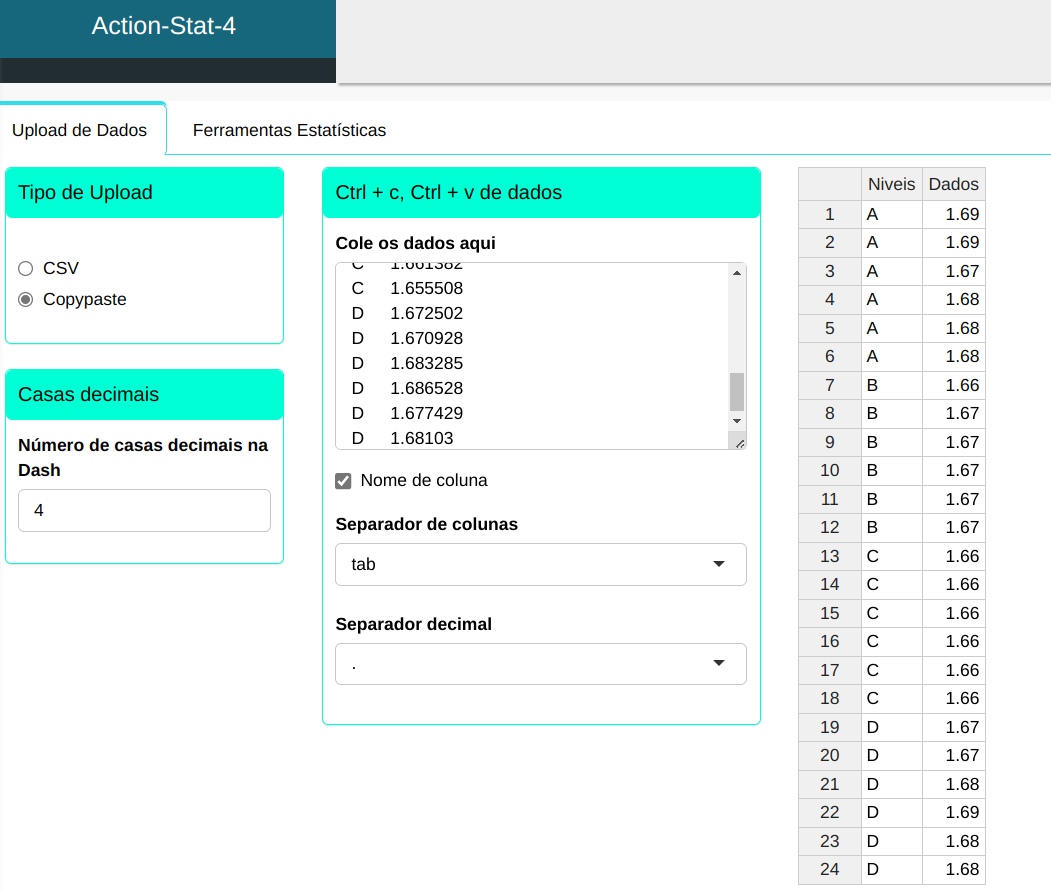The height and width of the screenshot is (891, 1051).
Task: Open the Separador decimal dropdown
Action: click(540, 664)
